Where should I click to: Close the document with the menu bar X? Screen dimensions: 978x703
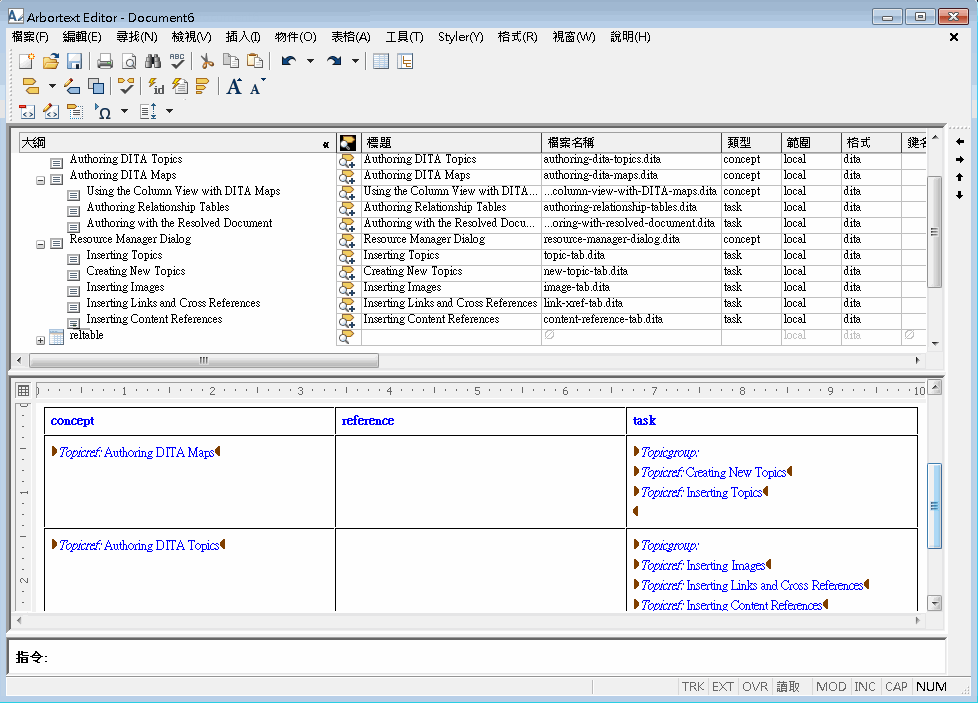point(954,37)
